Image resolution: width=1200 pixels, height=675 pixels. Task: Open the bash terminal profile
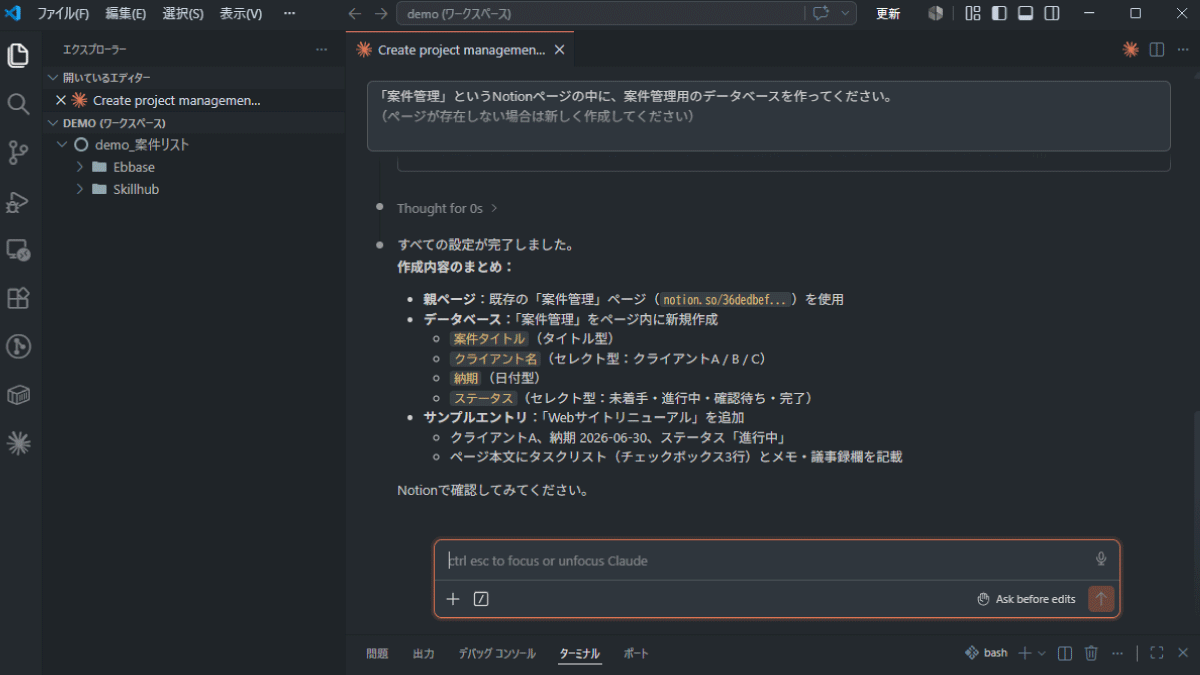(986, 653)
